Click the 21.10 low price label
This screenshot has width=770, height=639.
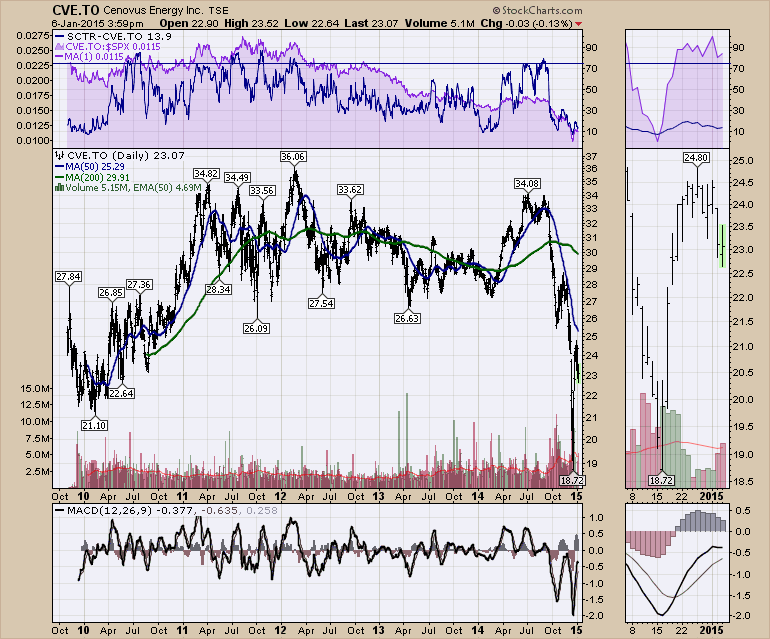94,426
